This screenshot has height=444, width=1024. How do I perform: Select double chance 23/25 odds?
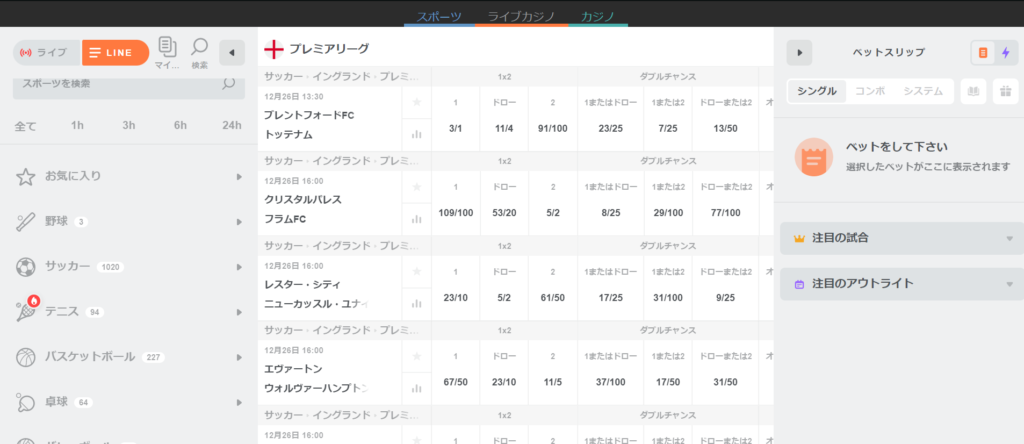click(611, 129)
